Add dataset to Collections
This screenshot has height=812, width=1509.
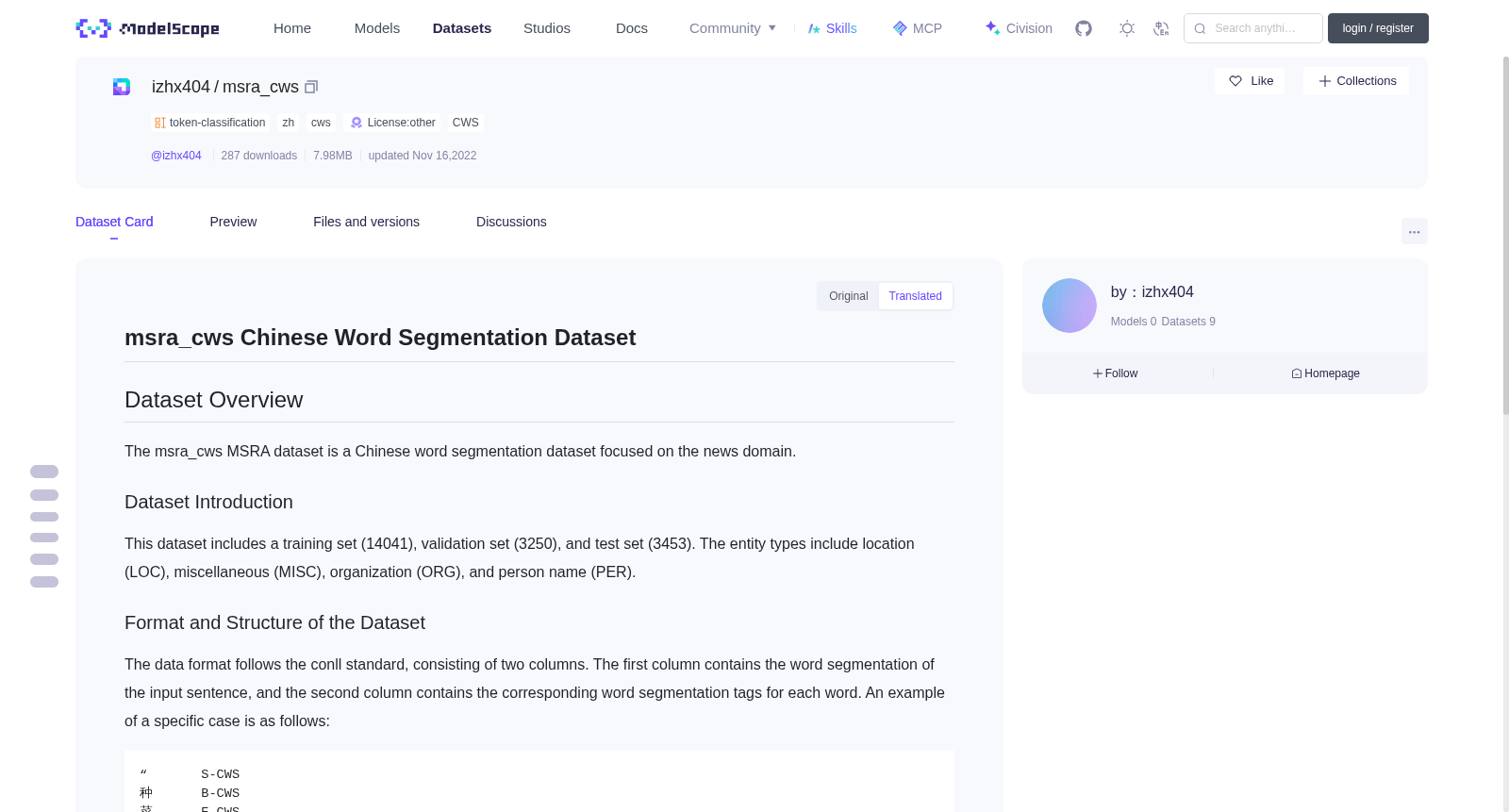1356,81
